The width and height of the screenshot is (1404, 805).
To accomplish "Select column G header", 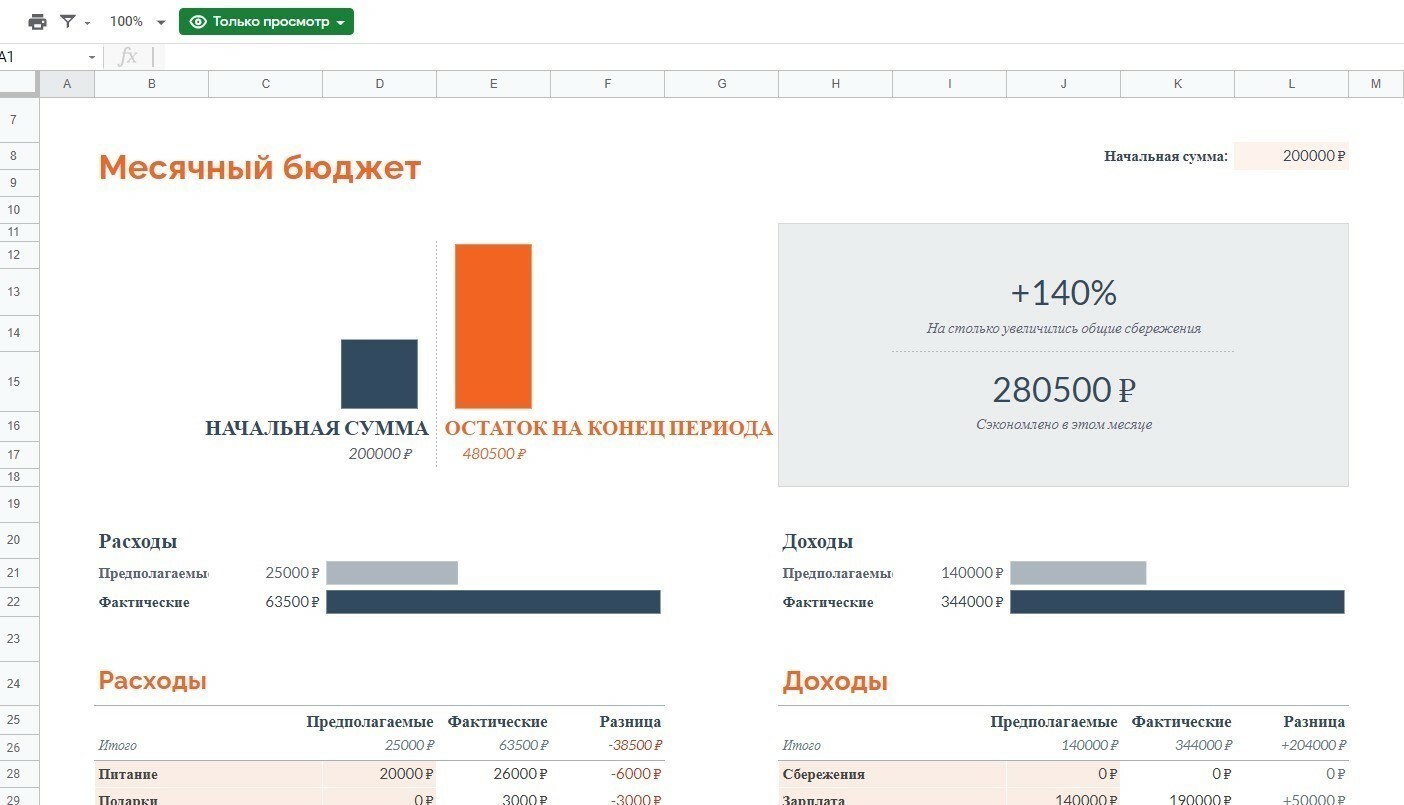I will 722,84.
